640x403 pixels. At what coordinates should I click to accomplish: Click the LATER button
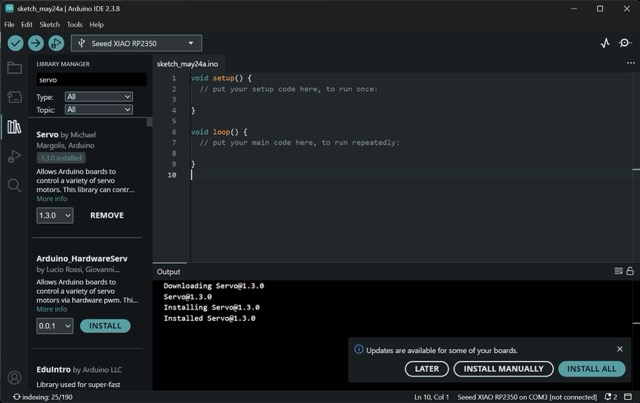click(427, 369)
